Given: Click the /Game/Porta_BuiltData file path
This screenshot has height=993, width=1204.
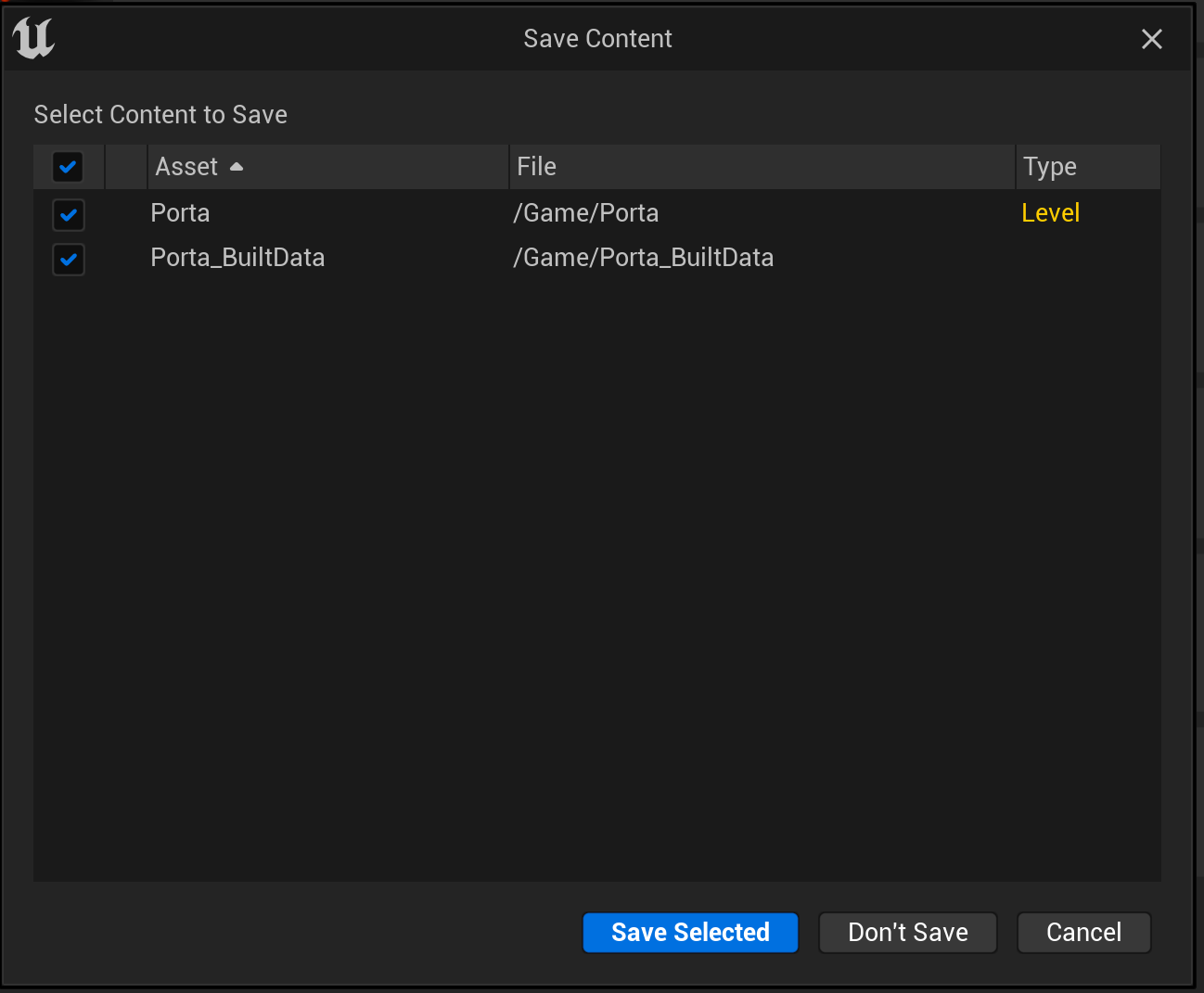Looking at the screenshot, I should (643, 258).
